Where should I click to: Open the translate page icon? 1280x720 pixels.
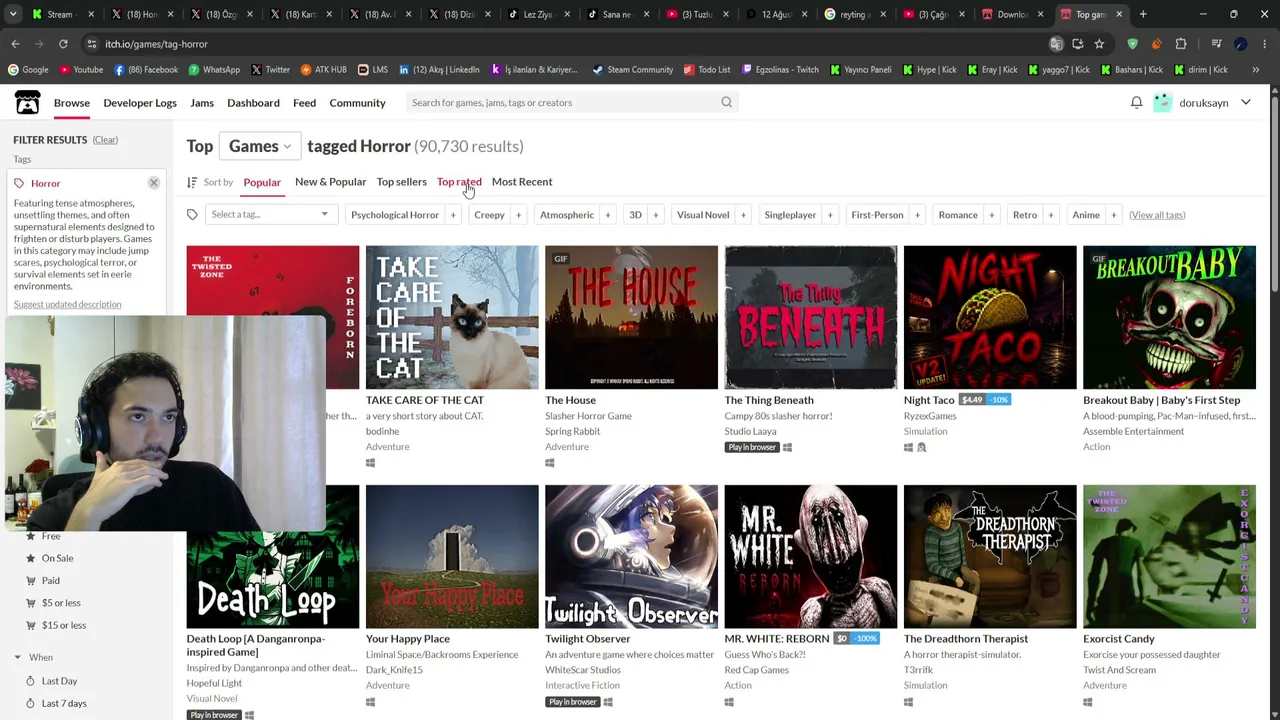1056,44
